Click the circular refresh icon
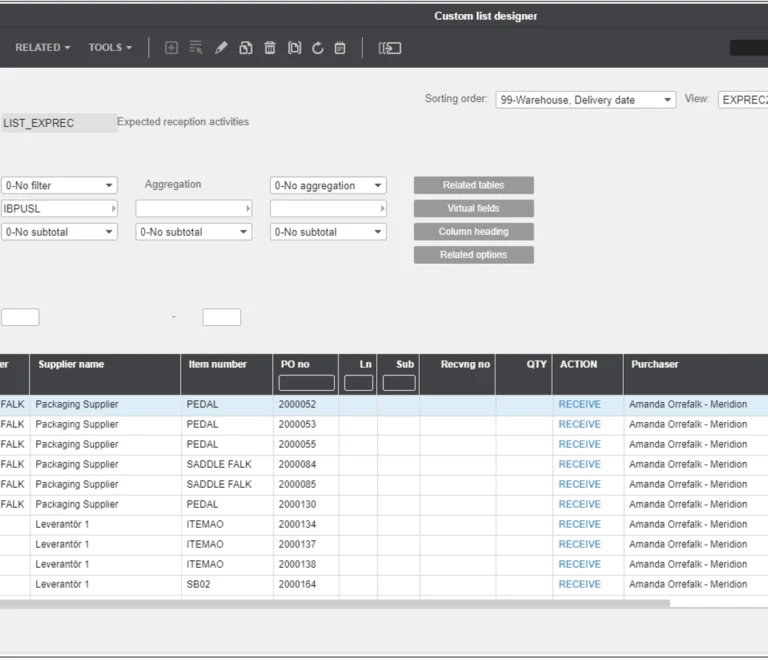Screen dimensions: 768x660 pyautogui.click(x=318, y=48)
